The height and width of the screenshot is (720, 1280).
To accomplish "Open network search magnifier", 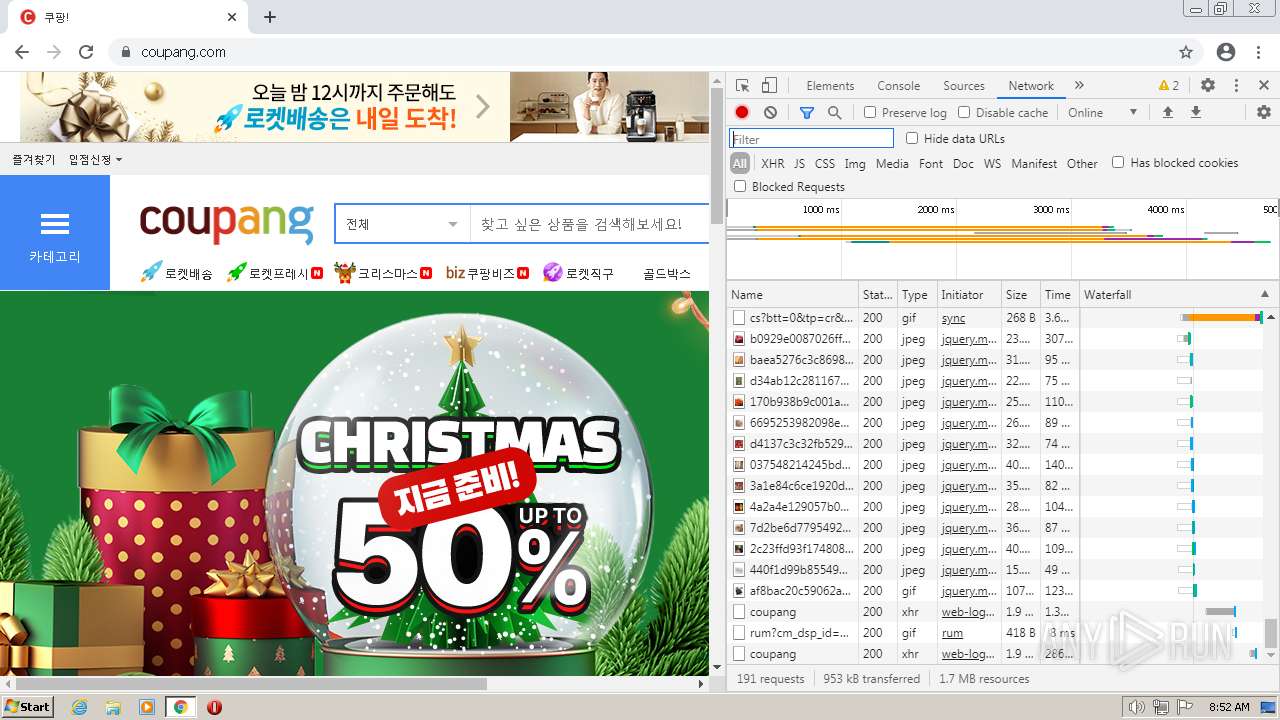I will [834, 113].
